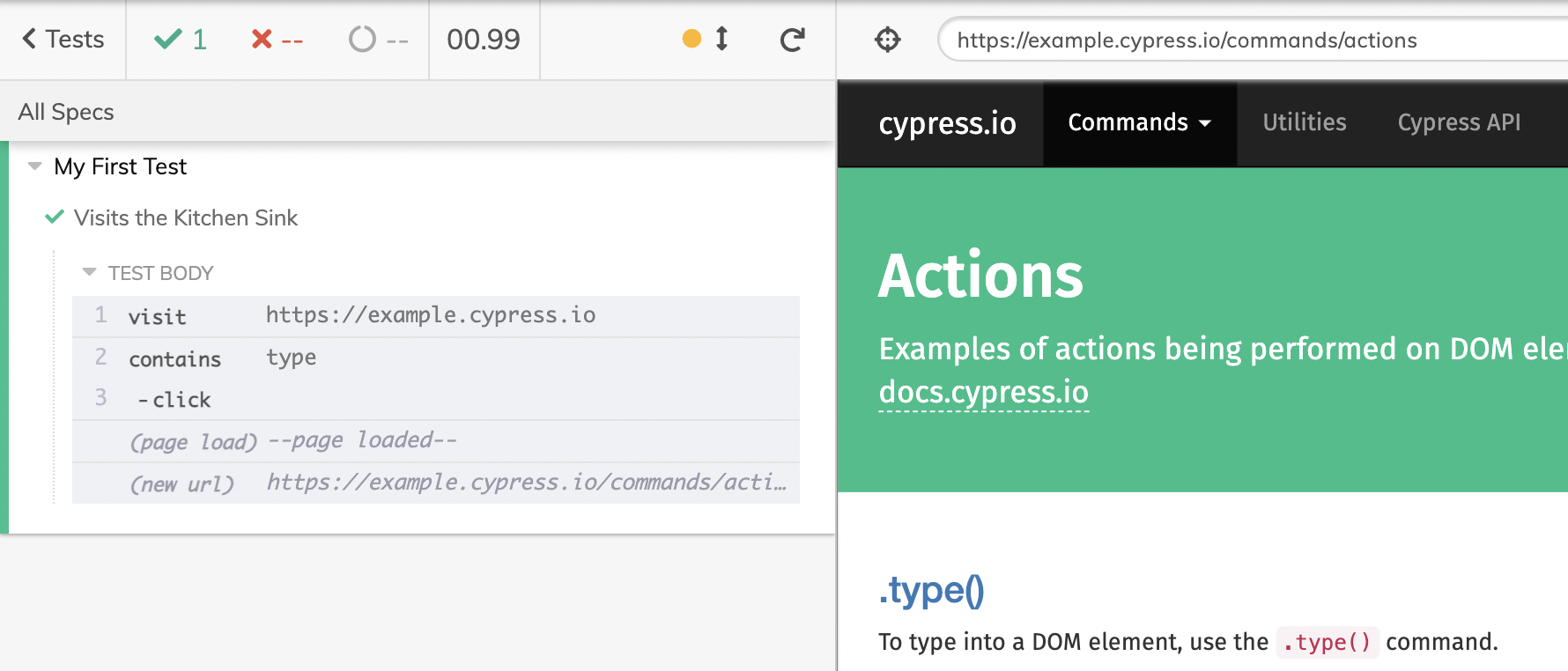Open the Selector Playground crosshair icon
The width and height of the screenshot is (1568, 671).
click(888, 40)
